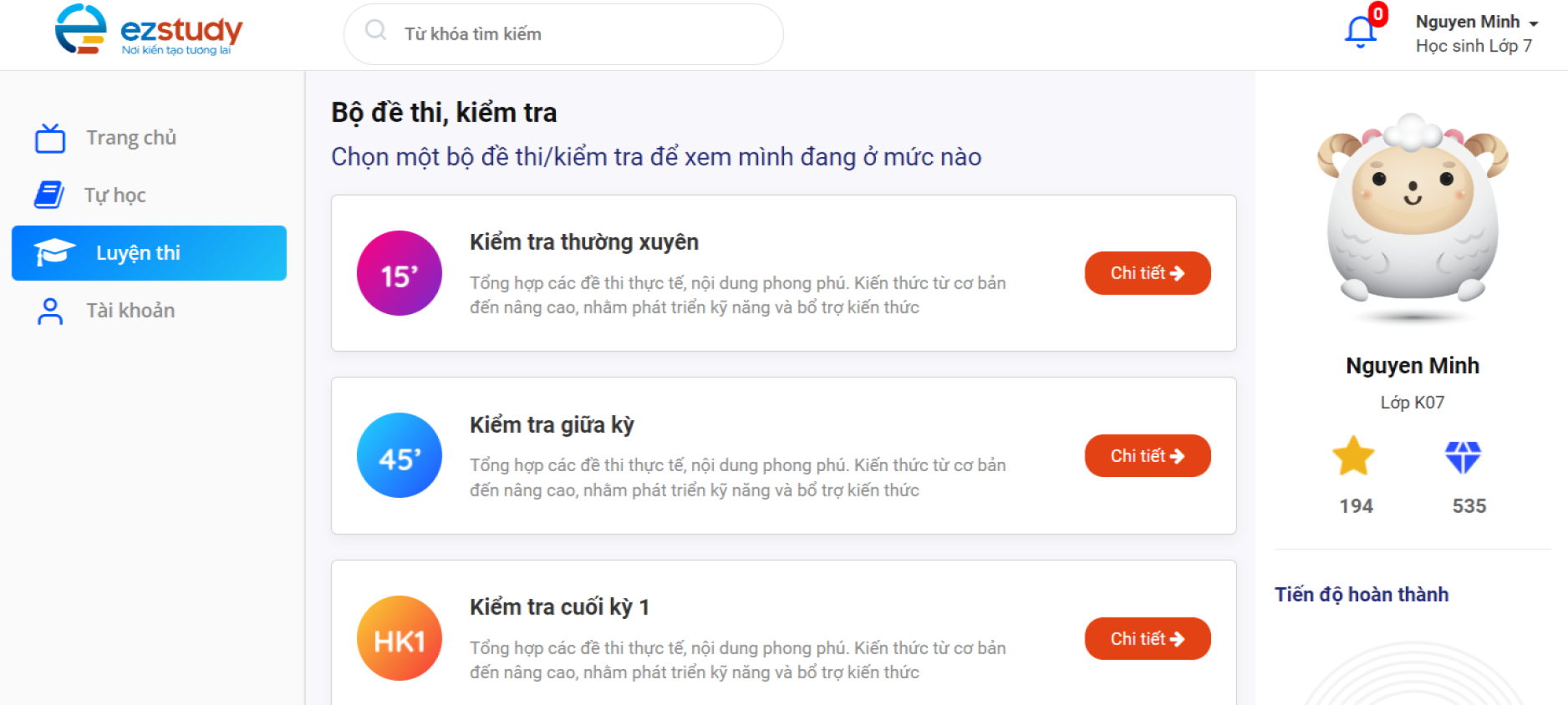Viewport: 1568px width, 705px height.
Task: Open the ezstudy logo
Action: 148,33
